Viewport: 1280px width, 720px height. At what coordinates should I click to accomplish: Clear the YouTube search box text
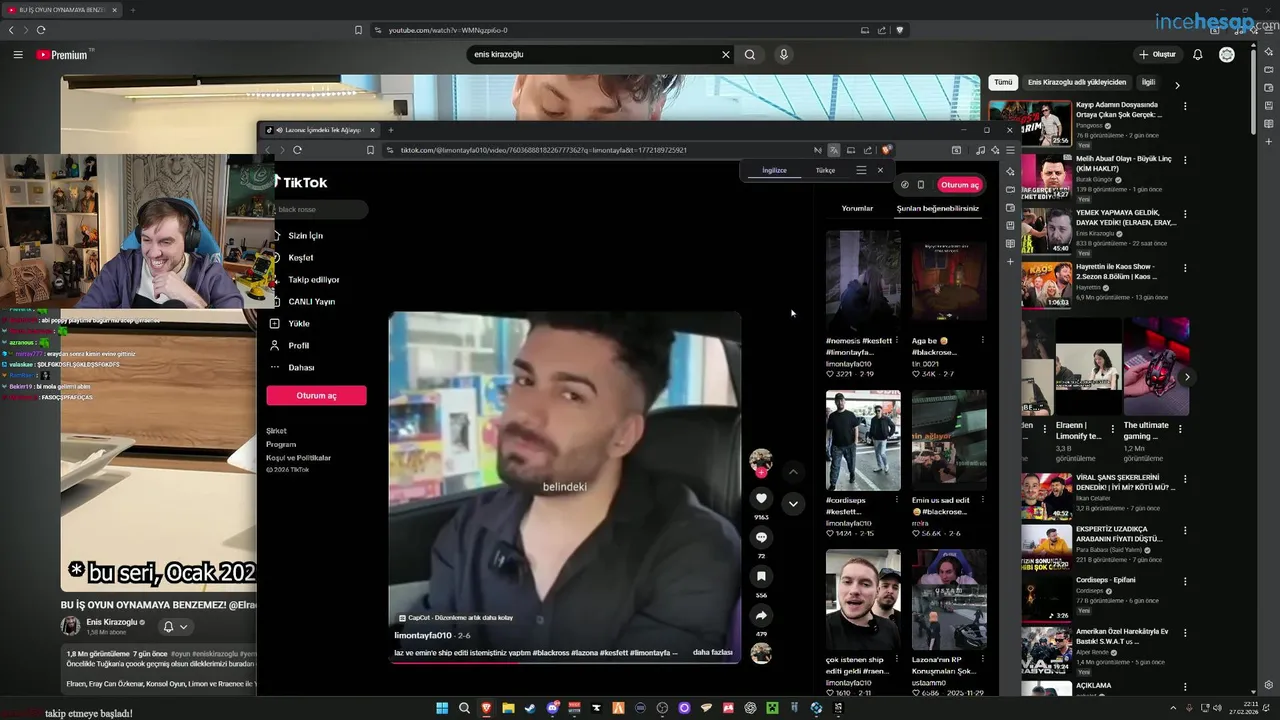726,55
